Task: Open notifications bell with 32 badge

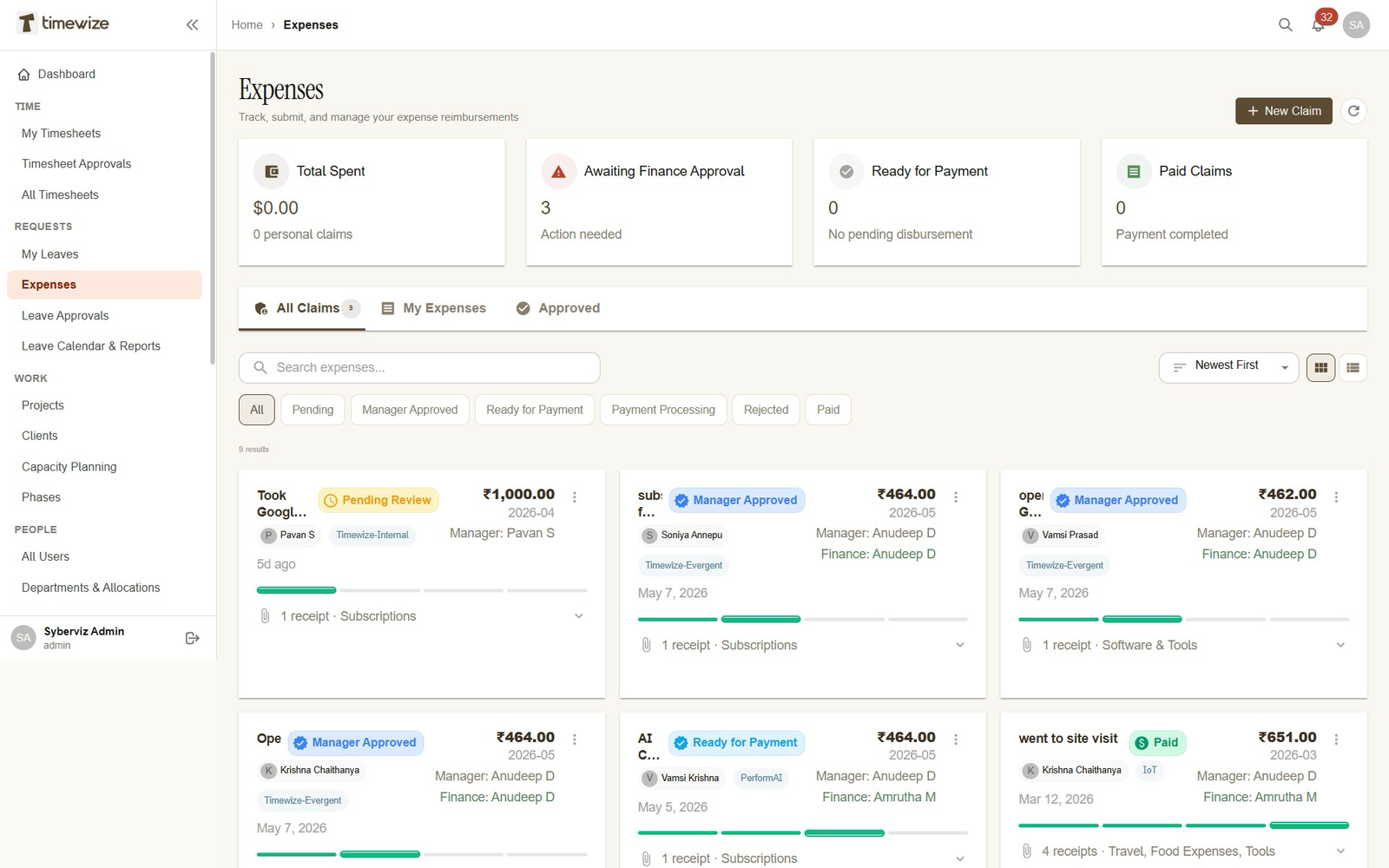Action: [x=1319, y=24]
